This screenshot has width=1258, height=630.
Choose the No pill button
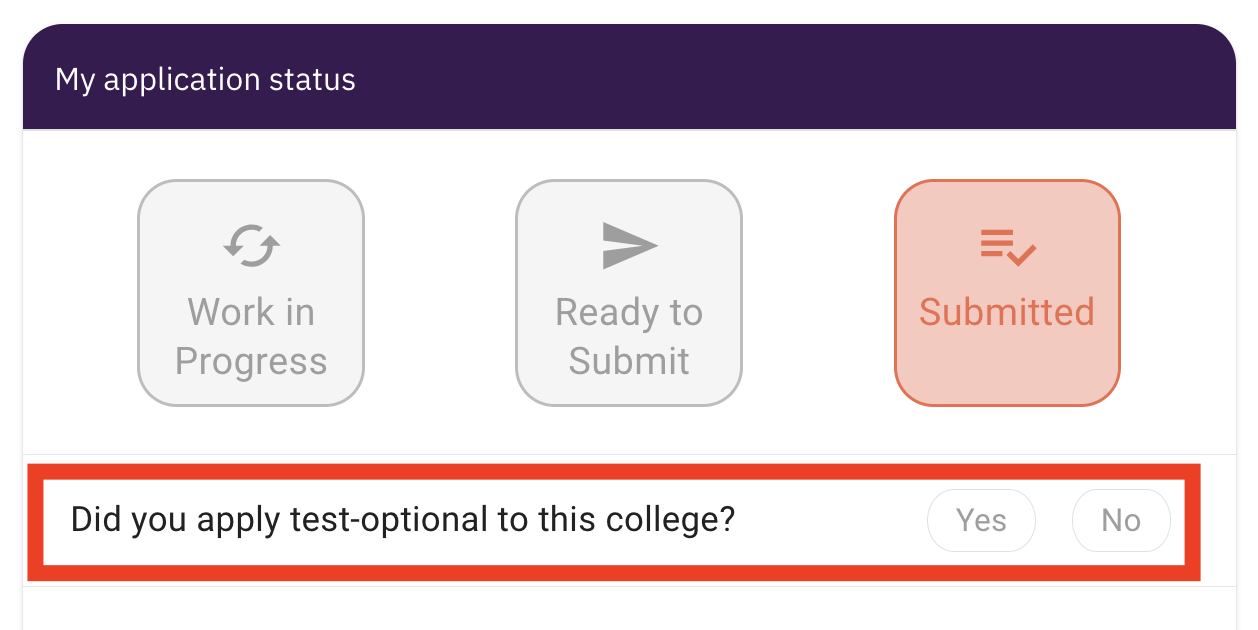1121,520
